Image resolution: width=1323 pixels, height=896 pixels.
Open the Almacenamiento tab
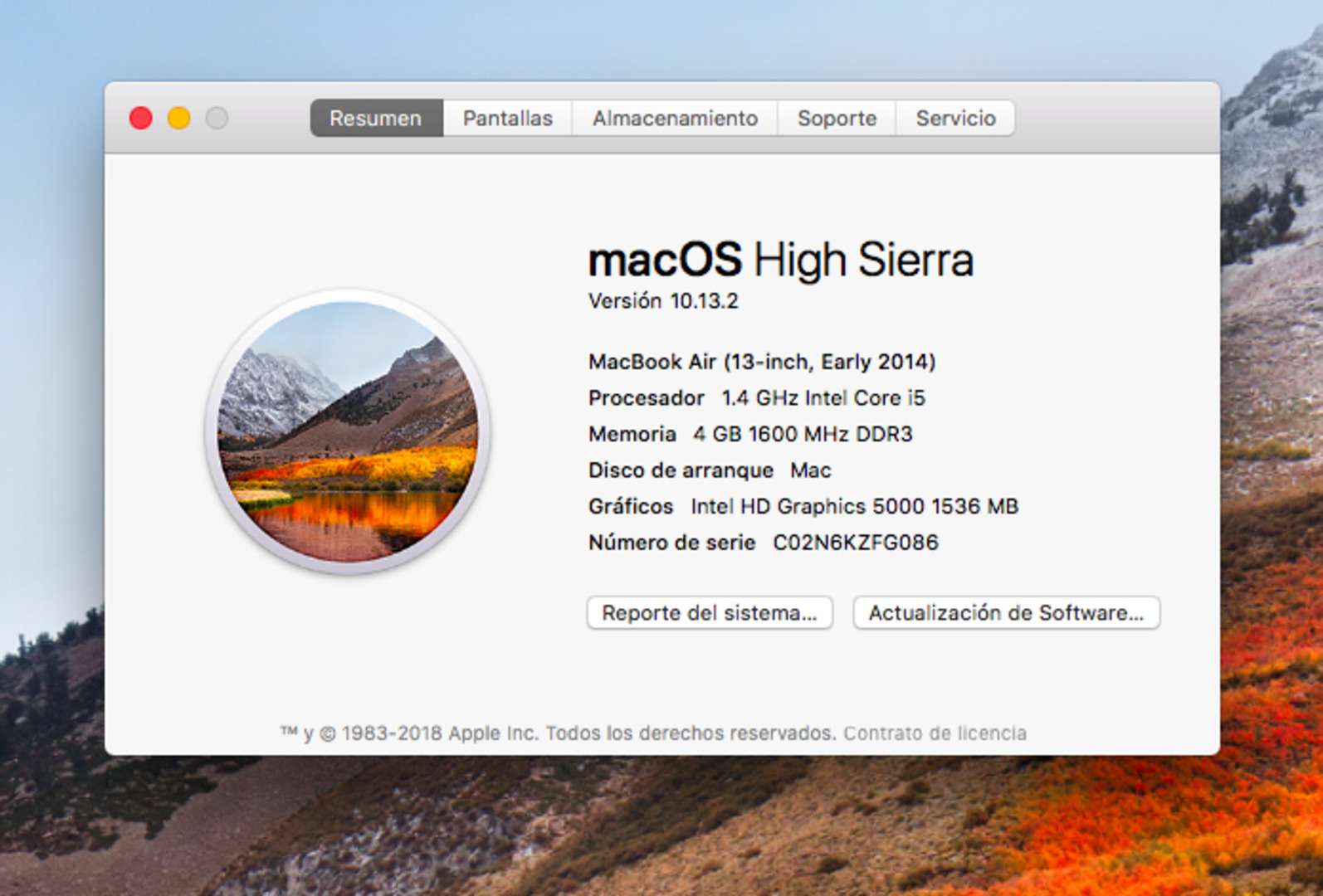(x=674, y=119)
